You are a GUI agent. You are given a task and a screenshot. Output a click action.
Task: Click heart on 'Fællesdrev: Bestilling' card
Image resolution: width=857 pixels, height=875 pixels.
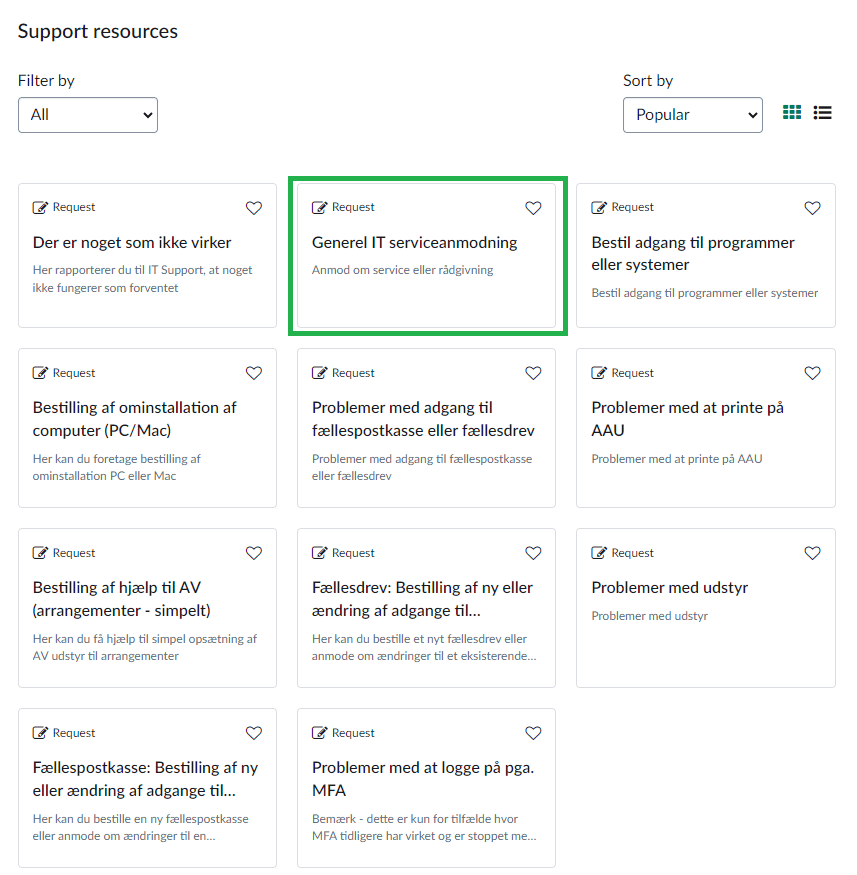click(x=533, y=553)
